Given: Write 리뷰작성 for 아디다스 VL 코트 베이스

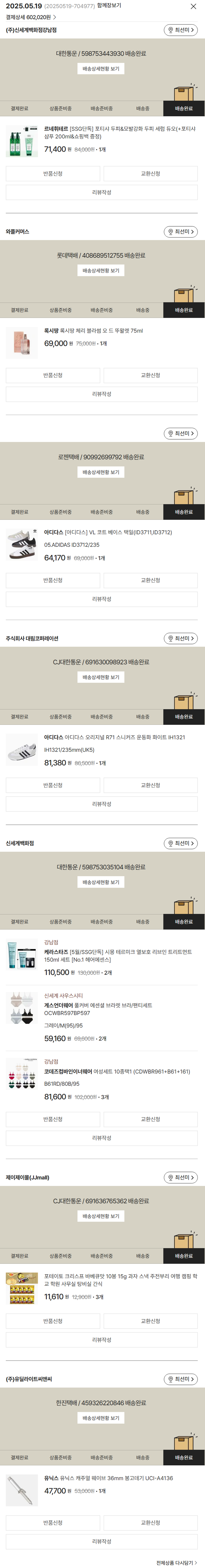Looking at the screenshot, I should click(x=102, y=599).
